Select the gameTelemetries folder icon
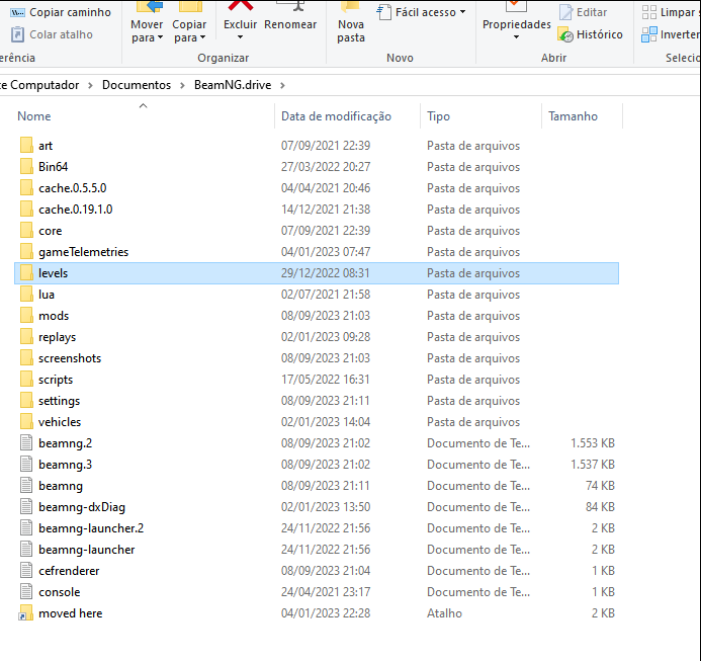 click(26, 252)
